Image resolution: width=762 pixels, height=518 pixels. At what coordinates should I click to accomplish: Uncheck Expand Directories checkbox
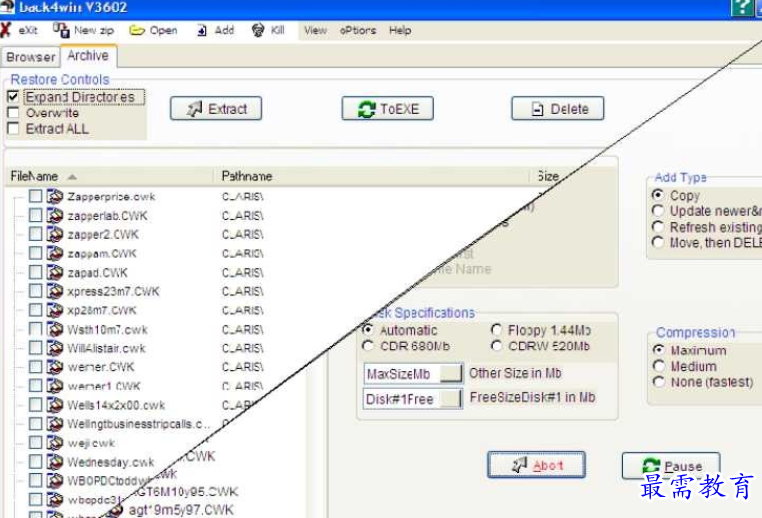[x=13, y=97]
